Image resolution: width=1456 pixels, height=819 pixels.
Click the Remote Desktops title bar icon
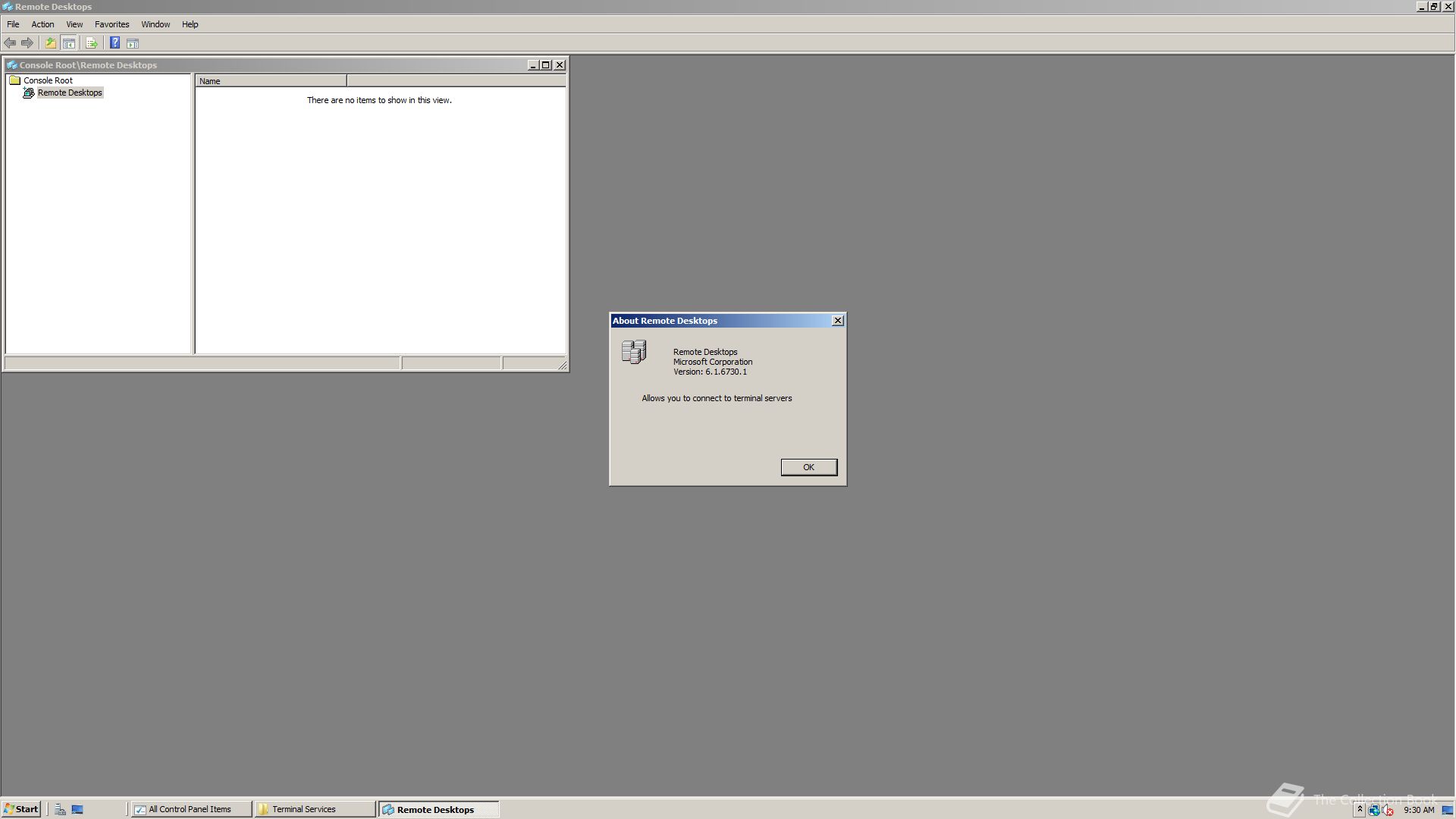coord(7,7)
